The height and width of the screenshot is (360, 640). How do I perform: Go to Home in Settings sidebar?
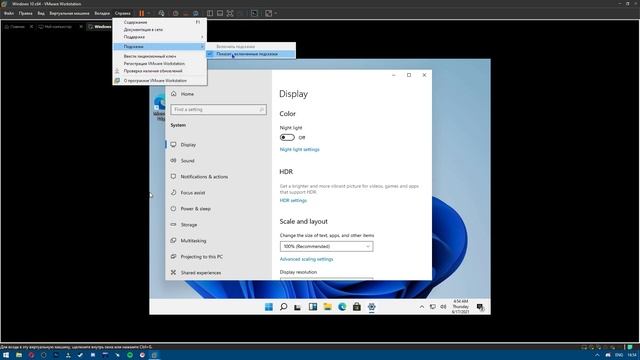tap(218, 94)
